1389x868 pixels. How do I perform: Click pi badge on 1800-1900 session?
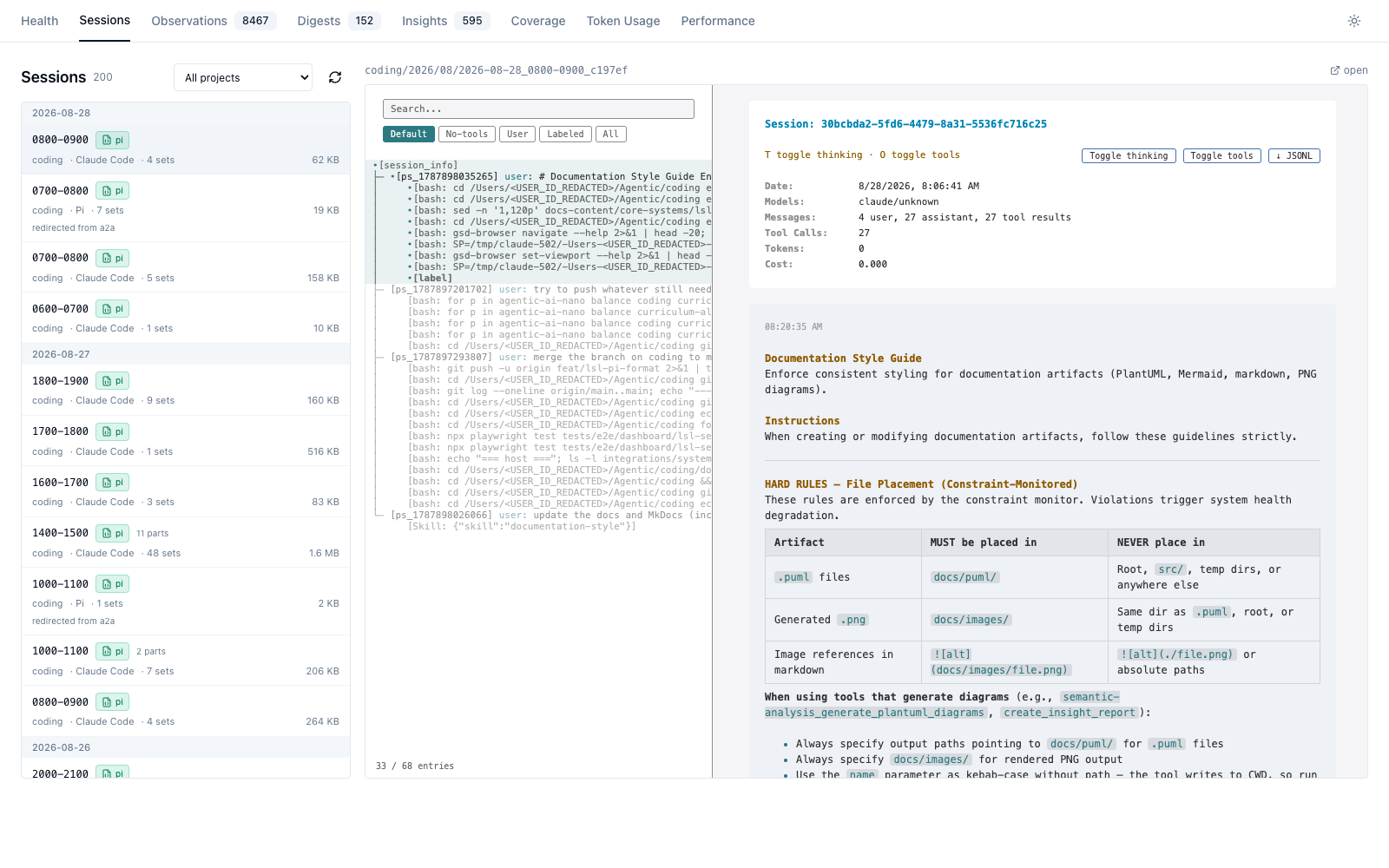tap(112, 381)
